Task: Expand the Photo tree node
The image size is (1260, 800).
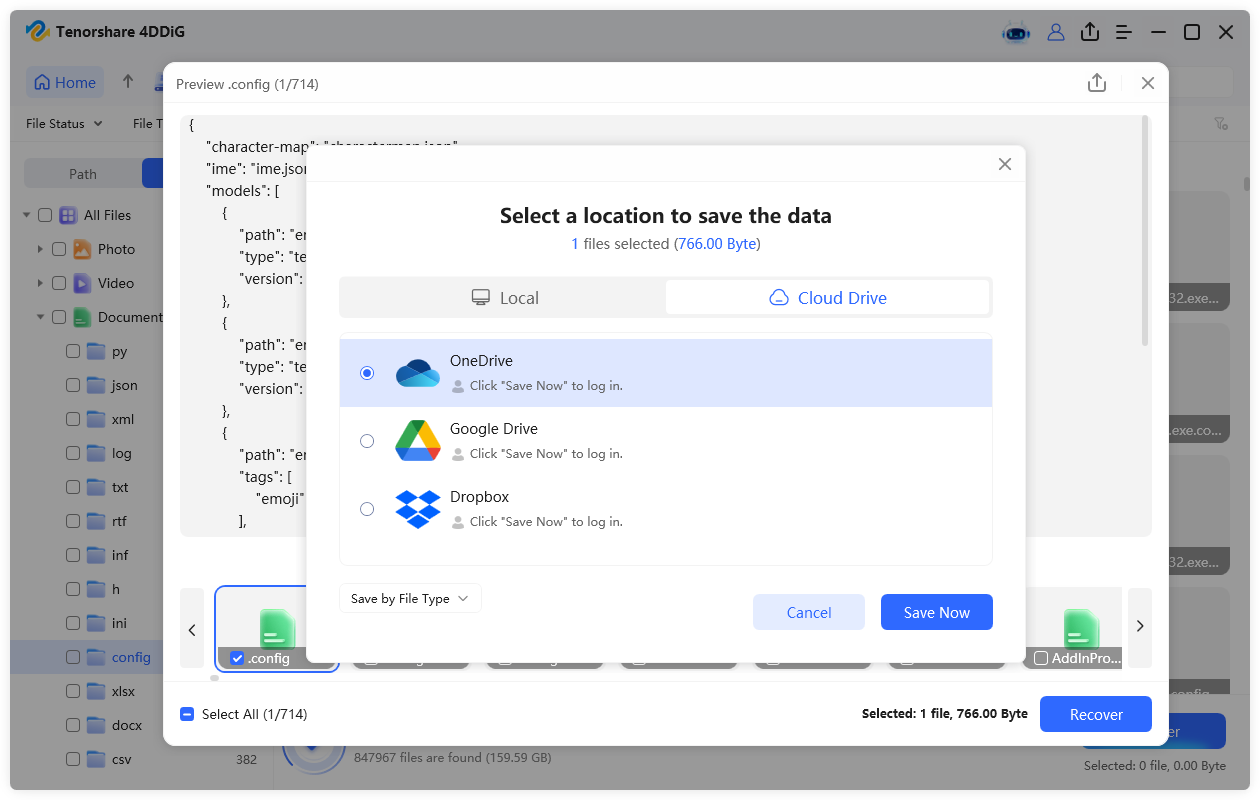Action: click(x=40, y=249)
